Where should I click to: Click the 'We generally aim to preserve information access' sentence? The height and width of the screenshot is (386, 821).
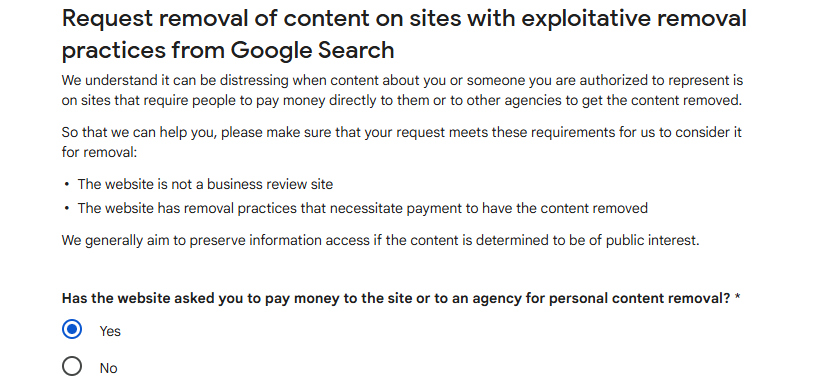(380, 241)
